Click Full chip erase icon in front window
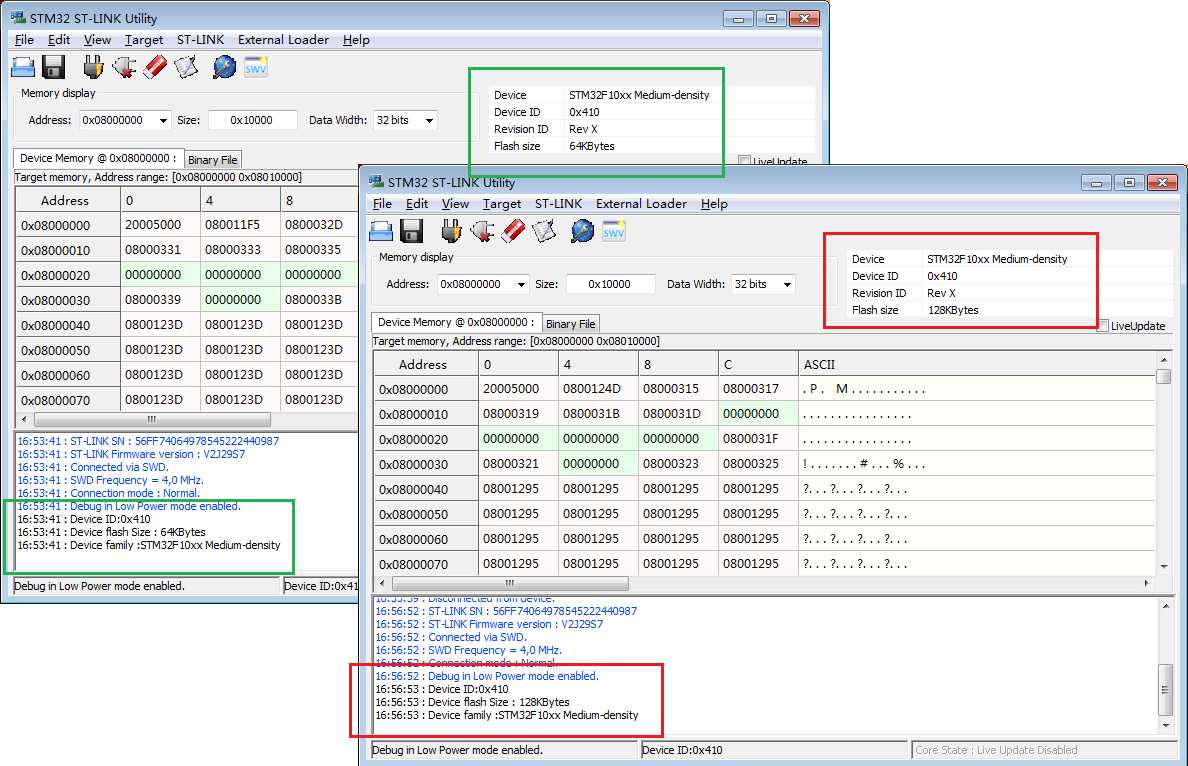 (513, 231)
